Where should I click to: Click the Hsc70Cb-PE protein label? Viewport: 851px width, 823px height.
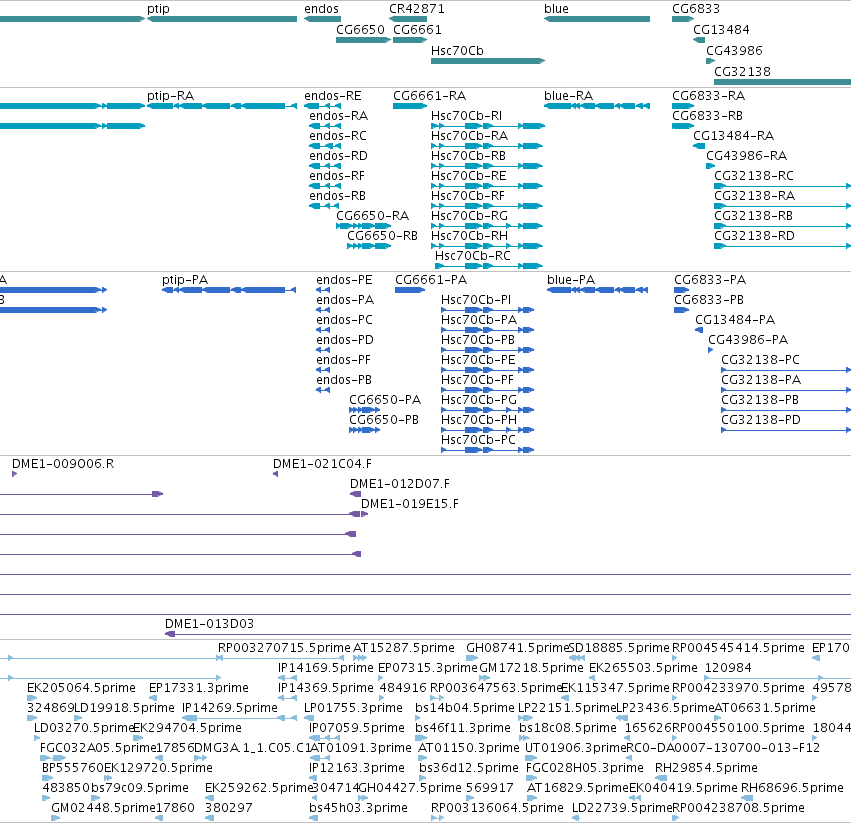point(478,360)
